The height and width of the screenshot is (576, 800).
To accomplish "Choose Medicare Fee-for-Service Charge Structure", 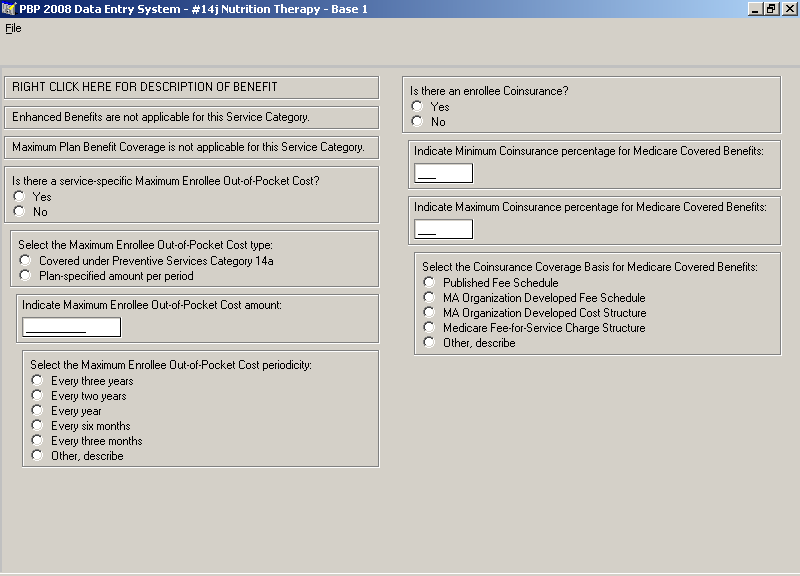I will 429,327.
